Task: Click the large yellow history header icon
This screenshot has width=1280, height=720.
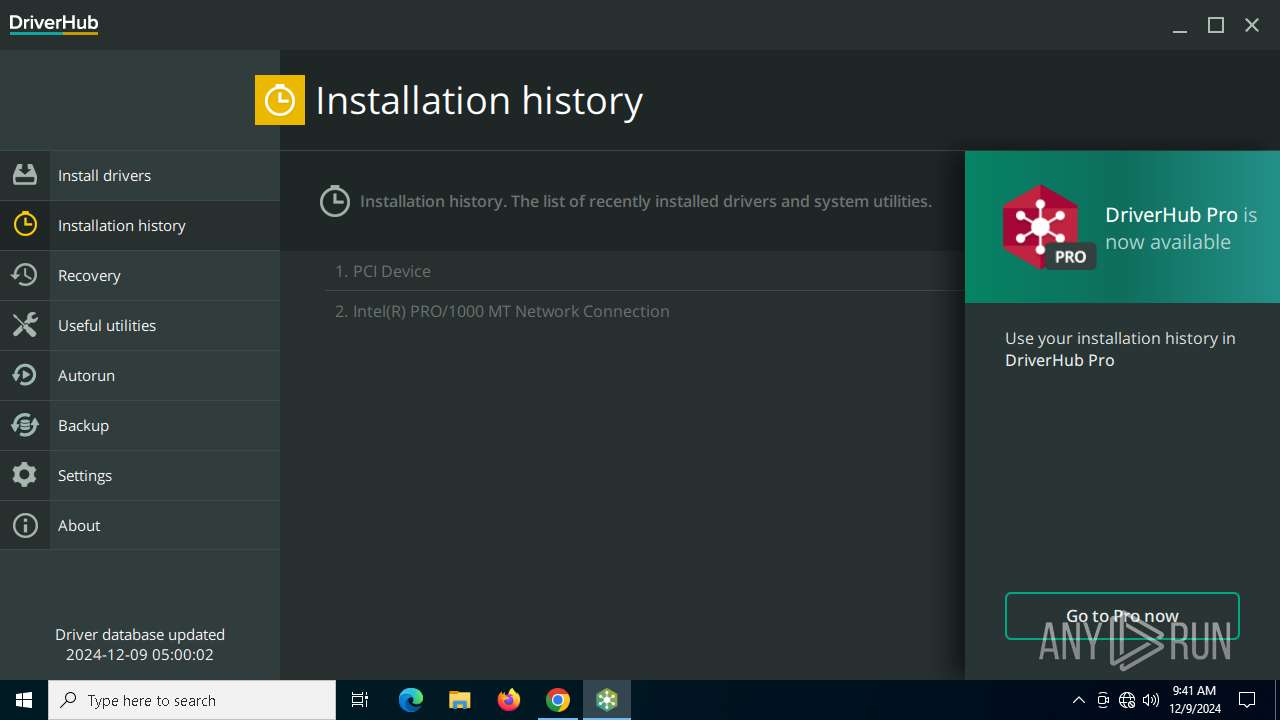Action: pyautogui.click(x=280, y=100)
